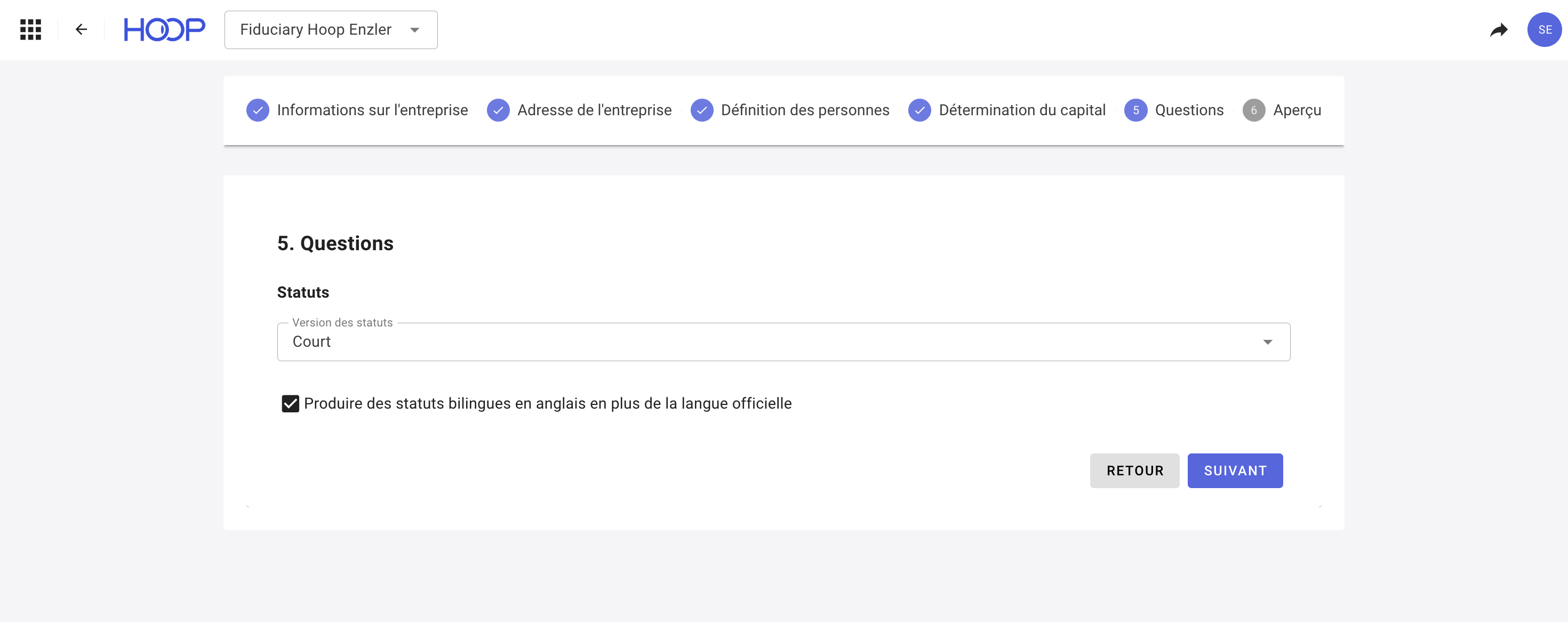
Task: Click the HOOP logo
Action: click(x=164, y=29)
